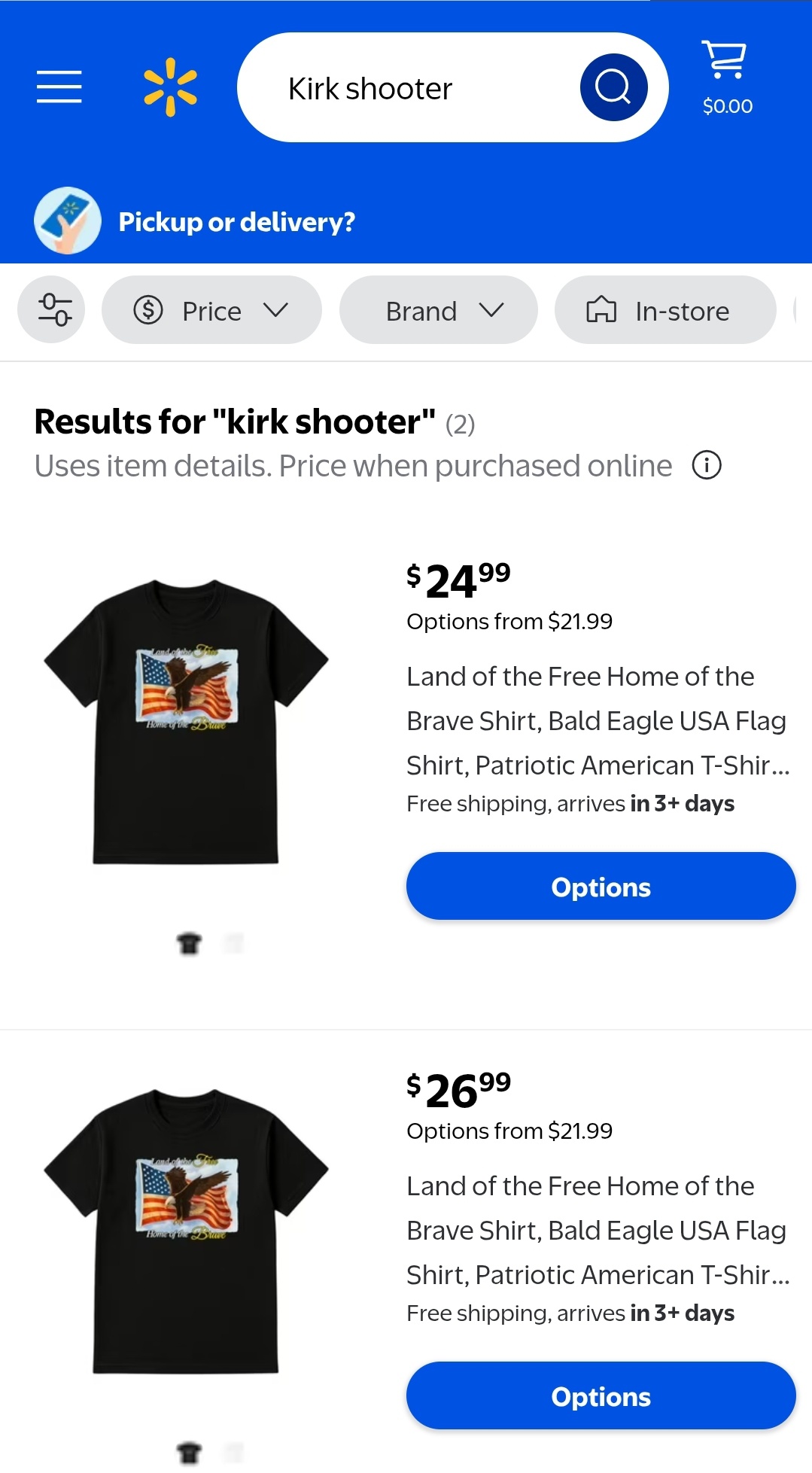
Task: Select the white shirt color swatch, first product
Action: (235, 942)
